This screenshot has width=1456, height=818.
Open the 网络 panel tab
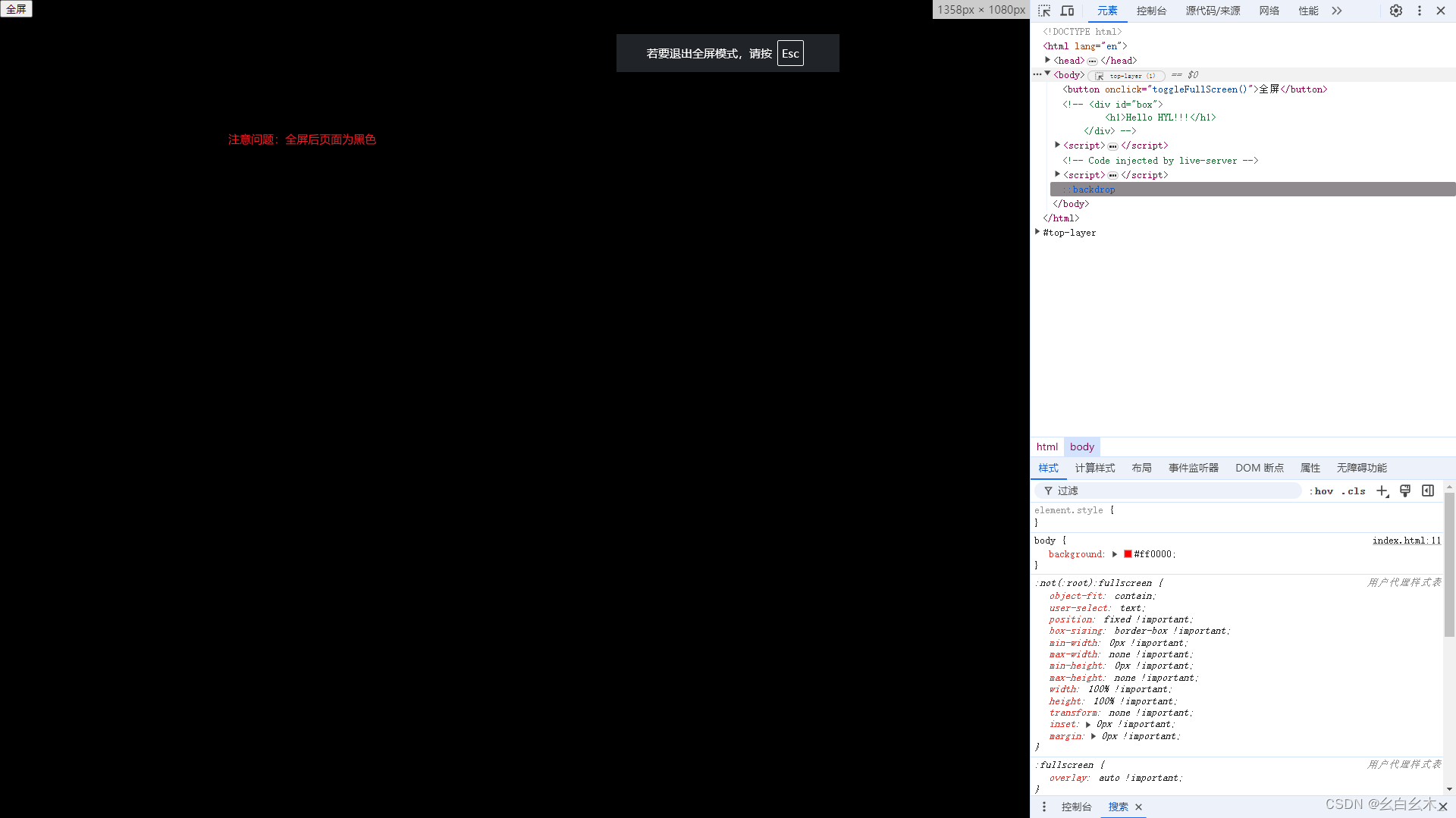pos(1269,11)
